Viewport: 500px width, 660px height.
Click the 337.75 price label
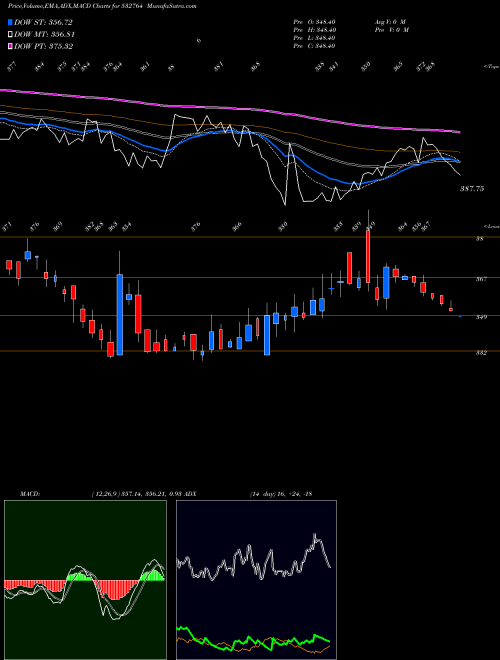click(x=471, y=189)
